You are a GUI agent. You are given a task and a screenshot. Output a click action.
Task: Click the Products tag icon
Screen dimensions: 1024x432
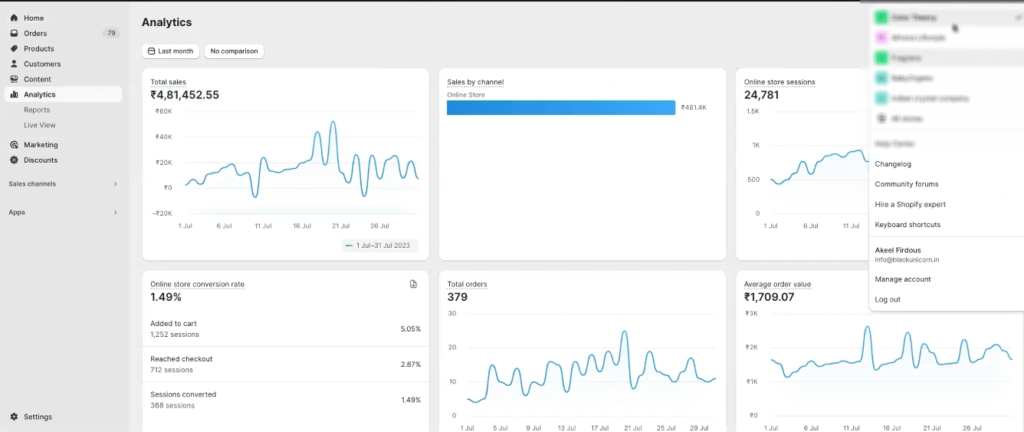coord(14,48)
